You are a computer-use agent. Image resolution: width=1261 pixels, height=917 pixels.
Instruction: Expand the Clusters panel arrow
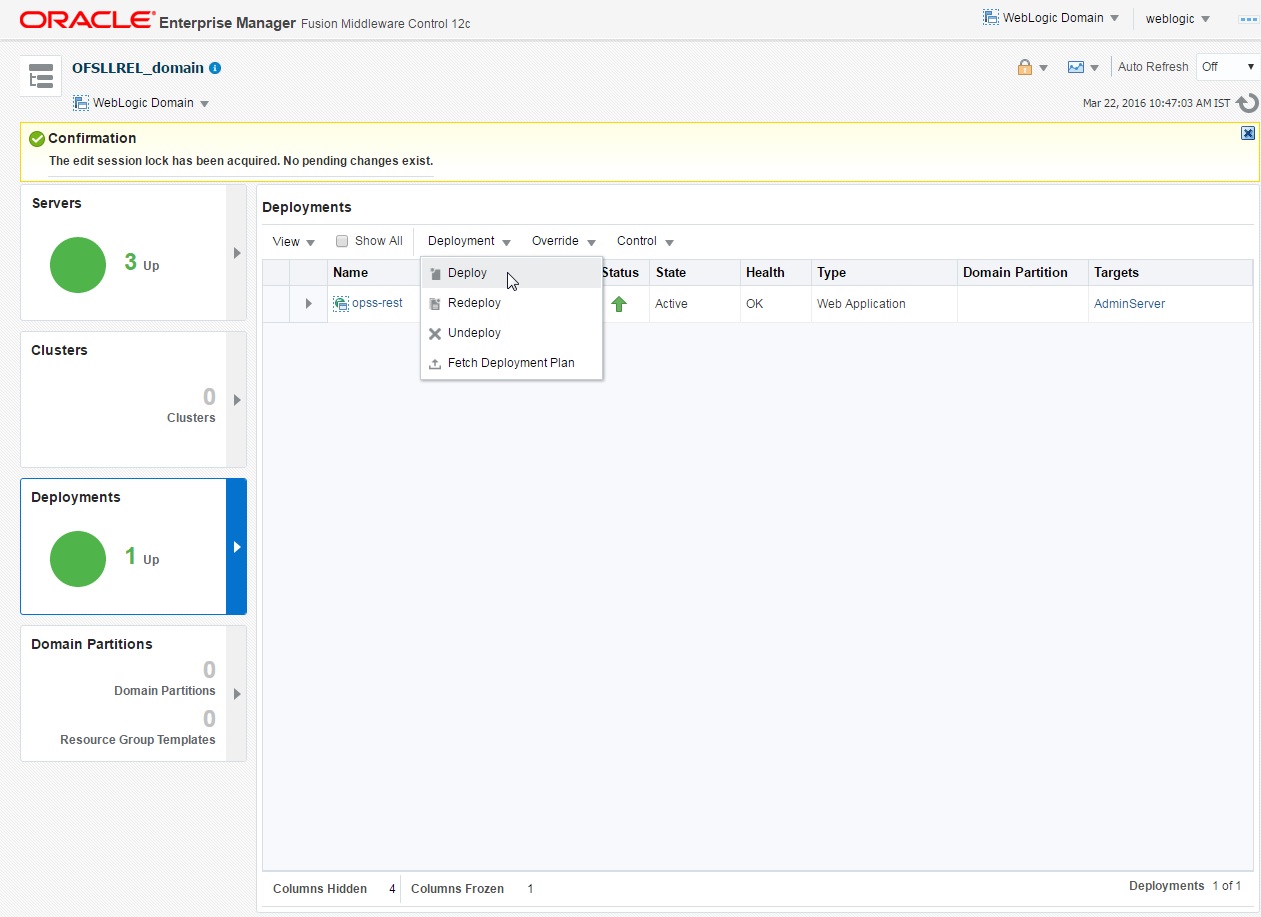237,400
